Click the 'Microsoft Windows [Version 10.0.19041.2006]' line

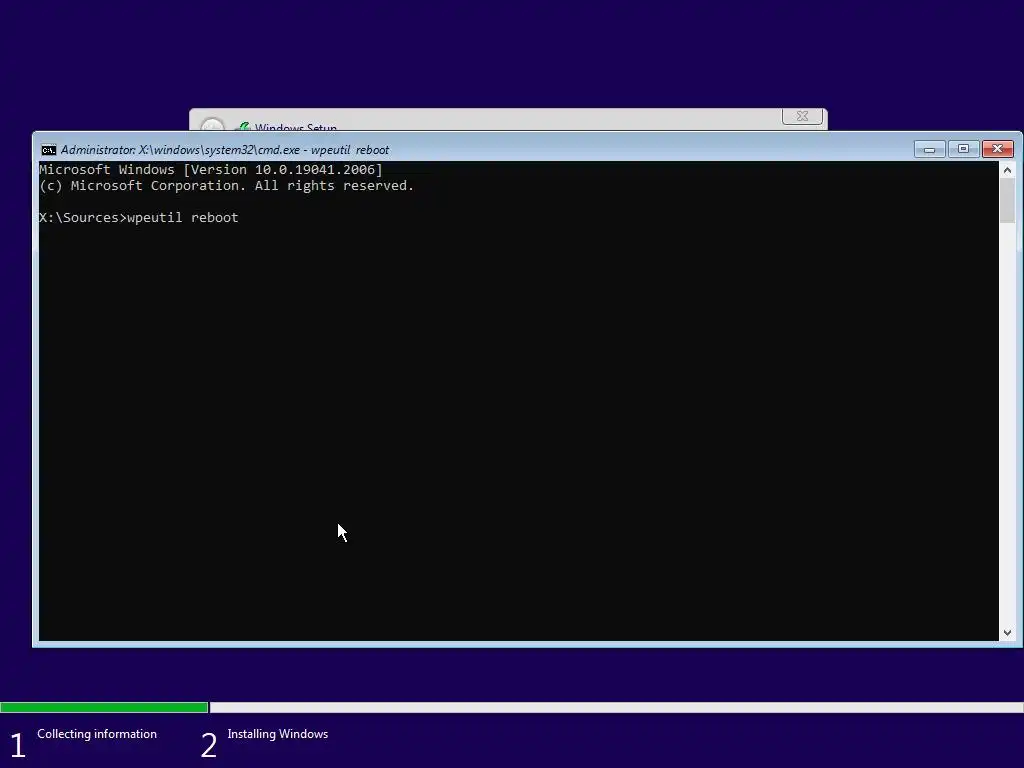point(211,170)
